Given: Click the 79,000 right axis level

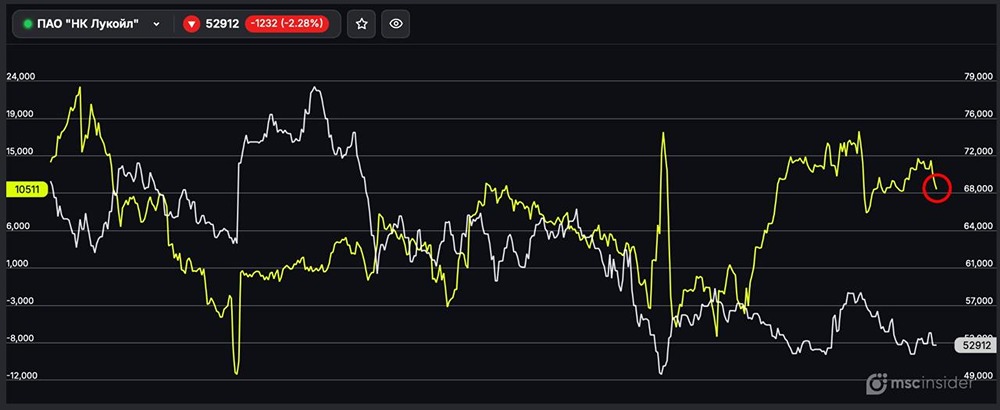Looking at the screenshot, I should [x=978, y=77].
